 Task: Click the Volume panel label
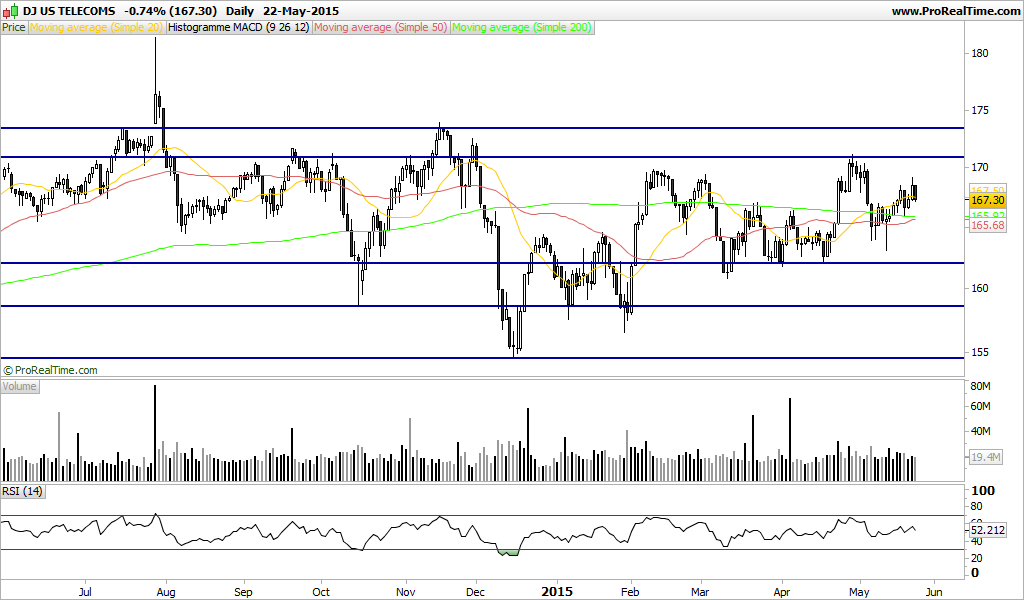[20, 386]
